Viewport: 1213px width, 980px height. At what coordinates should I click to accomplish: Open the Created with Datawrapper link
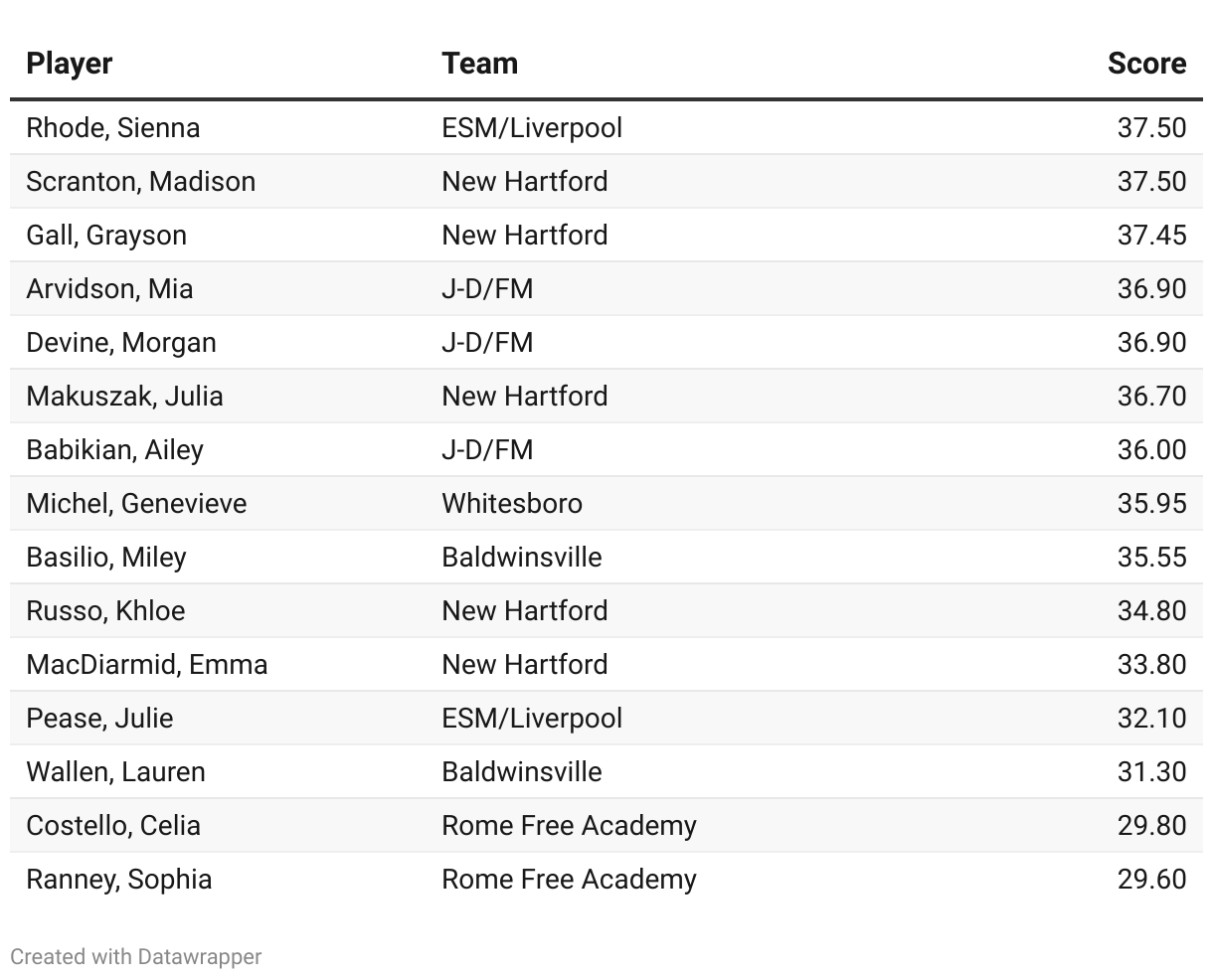tap(136, 956)
